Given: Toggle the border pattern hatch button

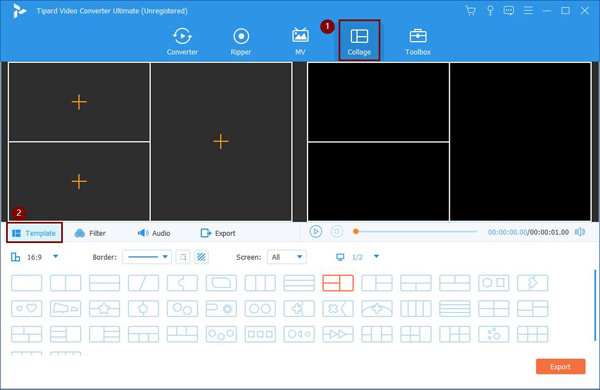Looking at the screenshot, I should 201,257.
